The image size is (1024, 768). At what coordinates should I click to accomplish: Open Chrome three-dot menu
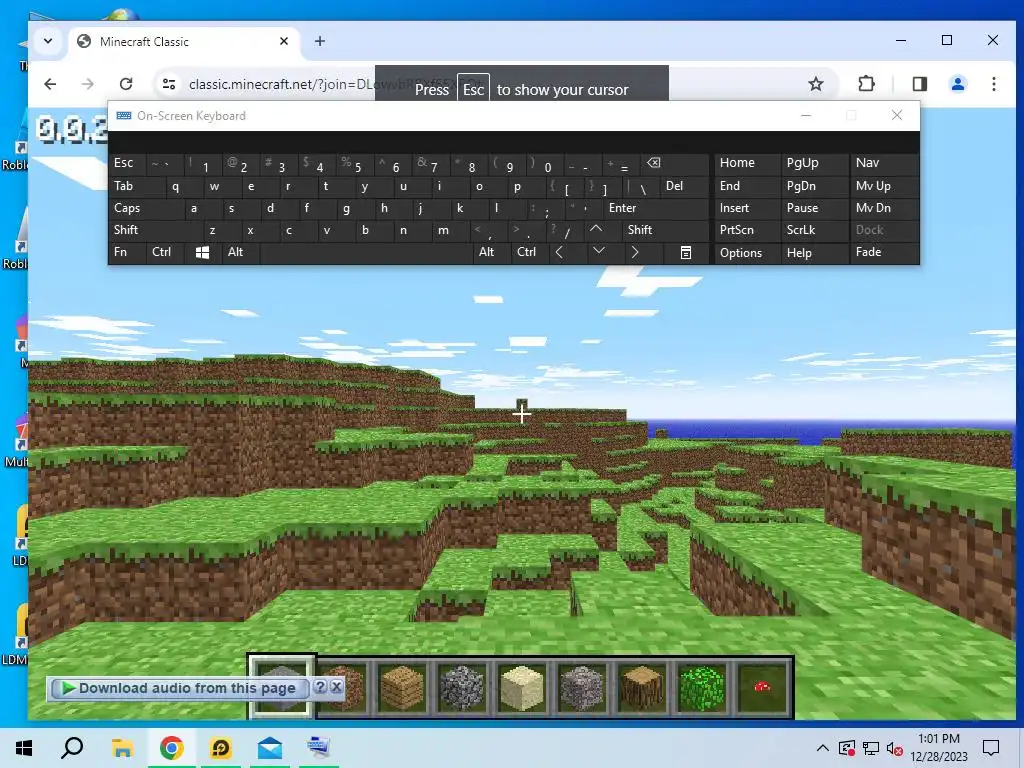click(x=993, y=84)
